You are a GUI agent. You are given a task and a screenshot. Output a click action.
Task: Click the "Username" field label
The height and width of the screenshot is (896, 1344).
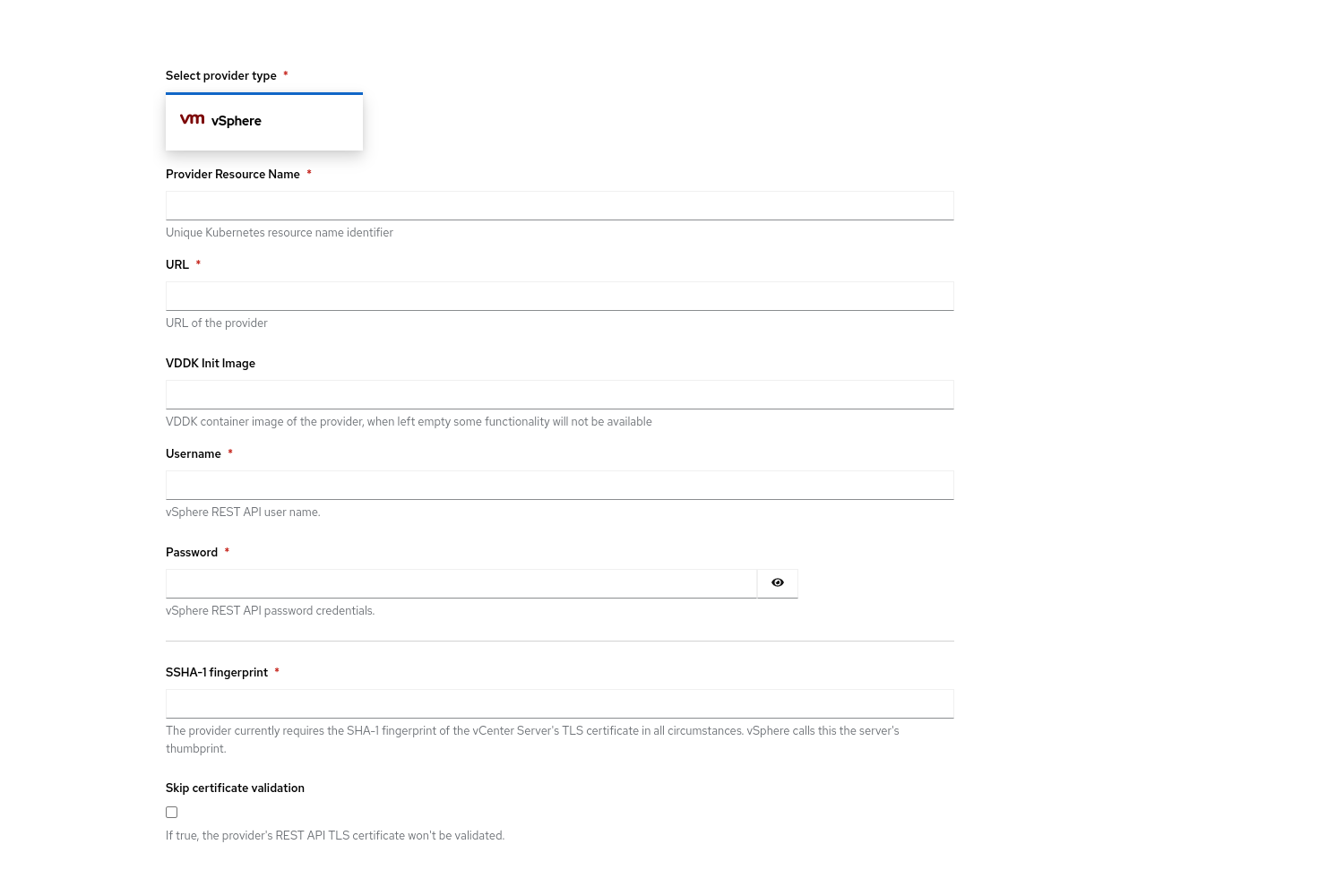point(194,454)
